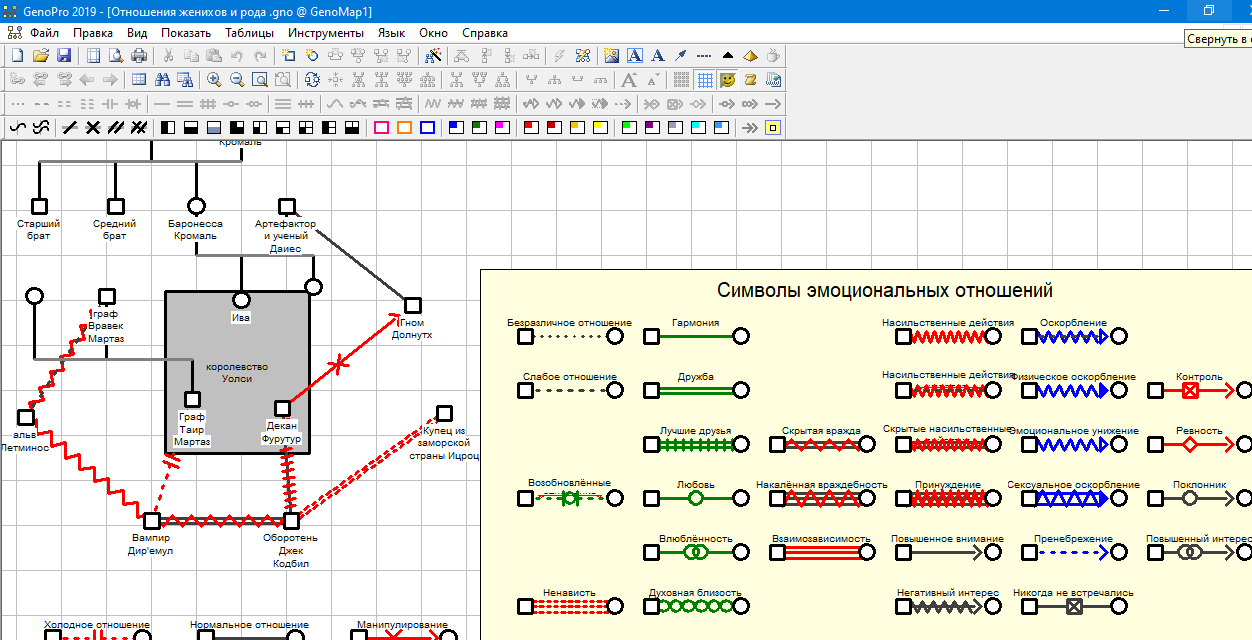The image size is (1252, 640).
Task: Click the binoculars find icon
Action: click(161, 80)
